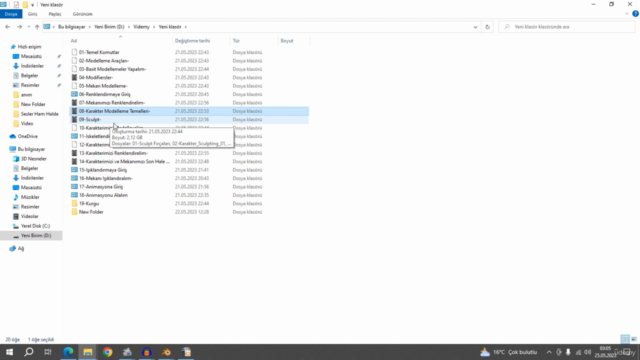Switch to details view layout icon
This screenshot has height=360, width=640.
click(x=625, y=339)
